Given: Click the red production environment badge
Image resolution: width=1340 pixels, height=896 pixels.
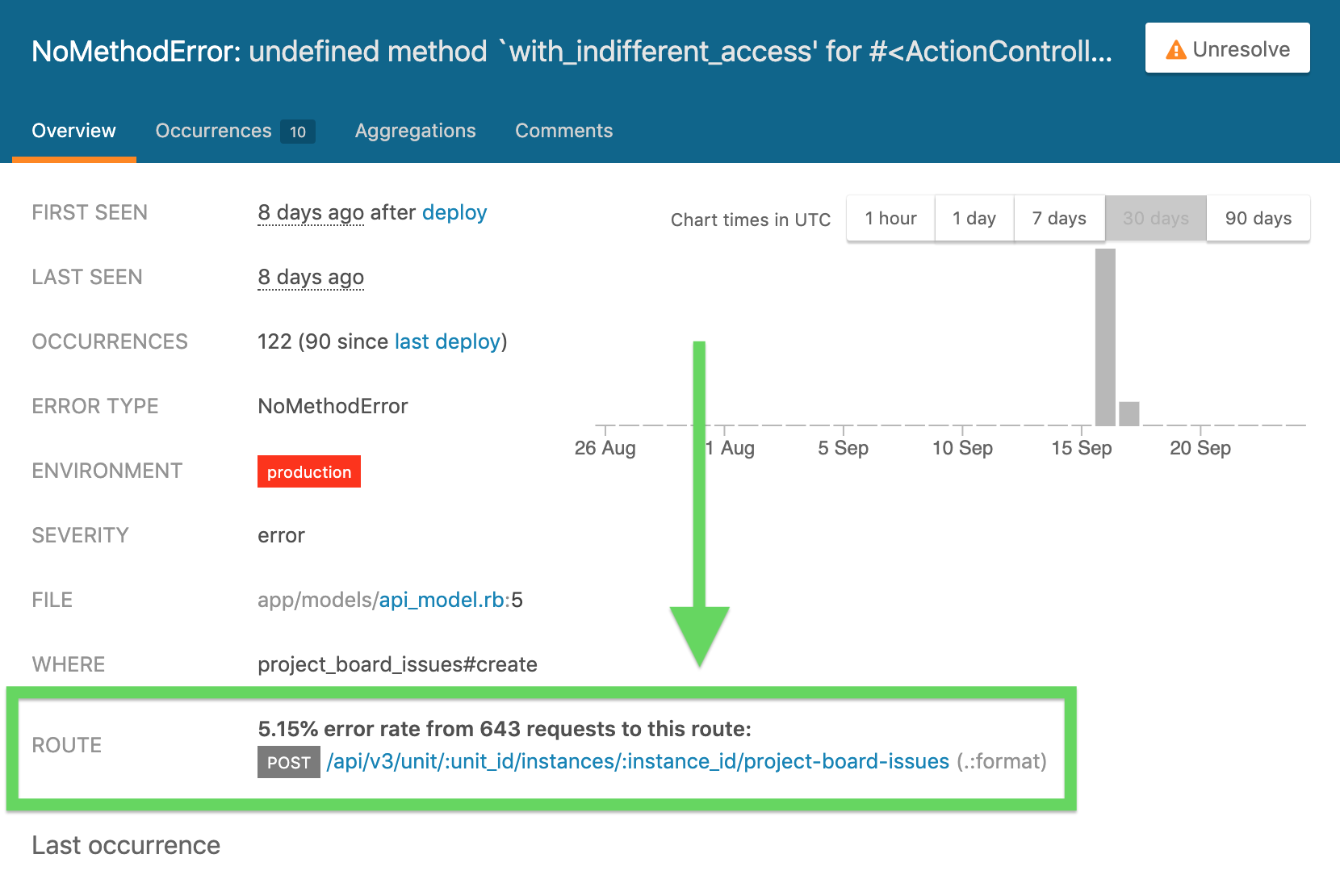Looking at the screenshot, I should 309,471.
